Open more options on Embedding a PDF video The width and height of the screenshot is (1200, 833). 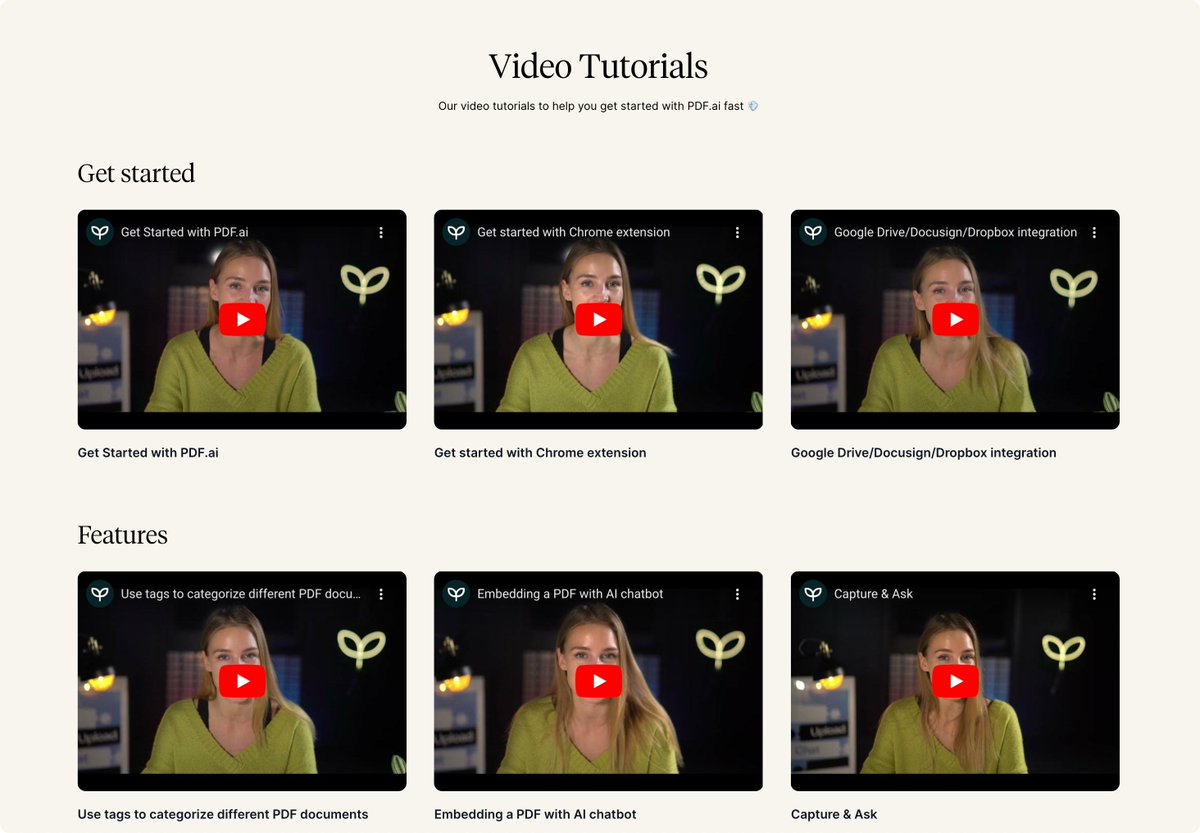[737, 594]
